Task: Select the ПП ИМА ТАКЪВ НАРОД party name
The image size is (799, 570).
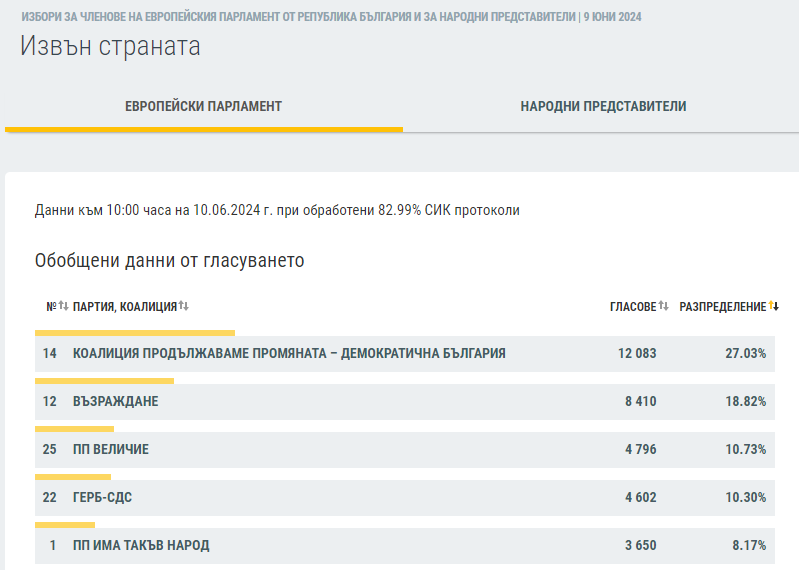Action: 141,545
